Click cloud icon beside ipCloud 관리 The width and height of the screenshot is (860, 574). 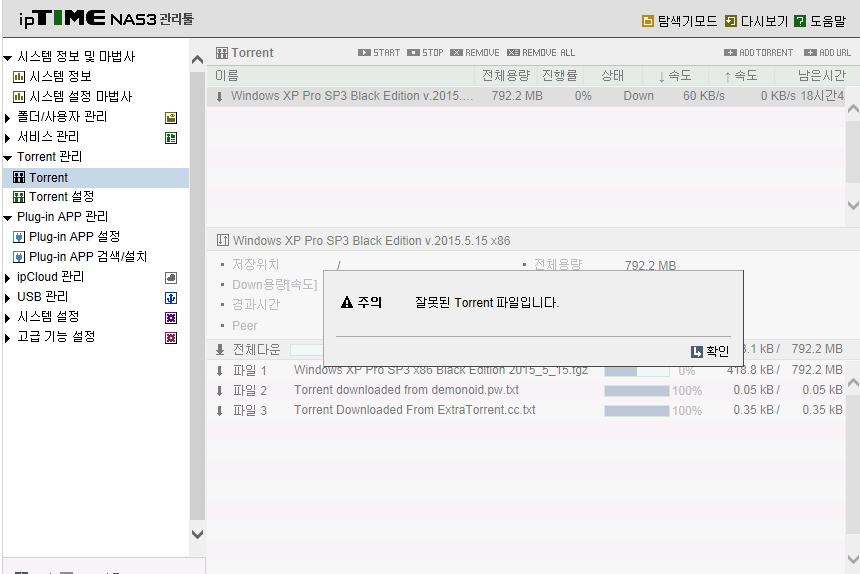point(171,278)
